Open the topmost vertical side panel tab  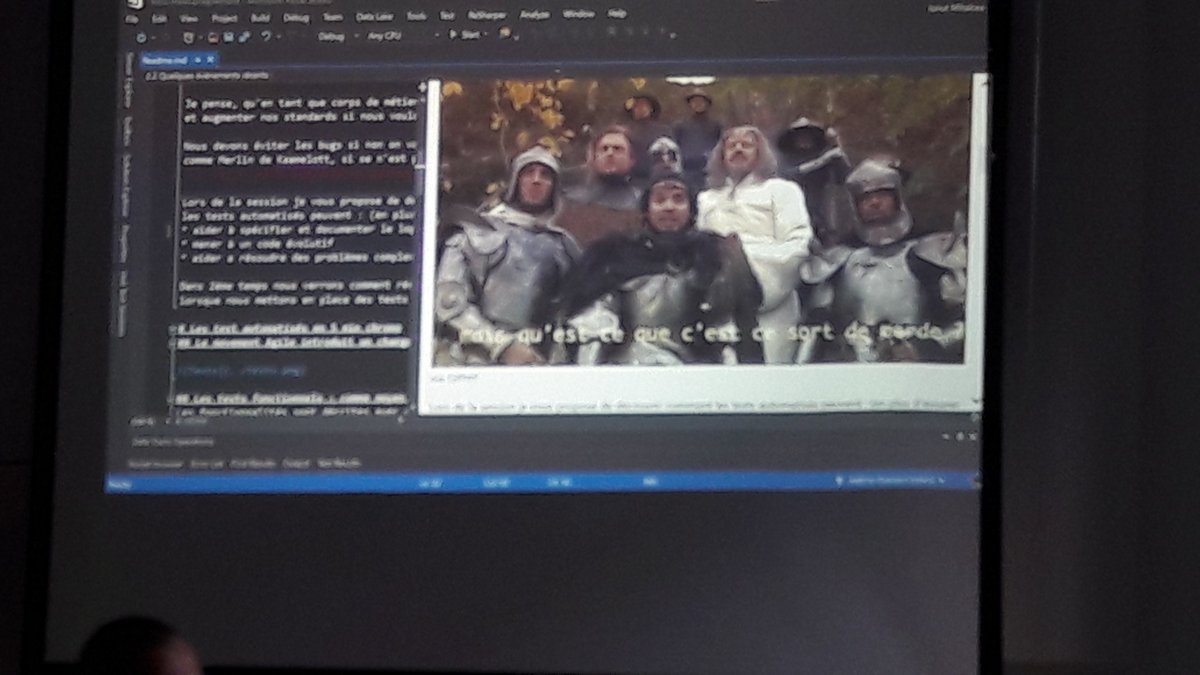[128, 82]
